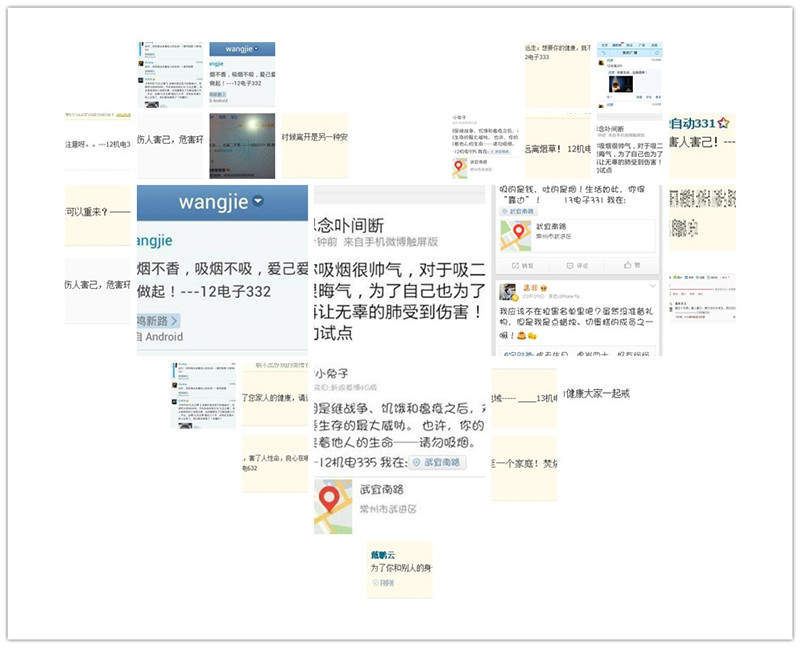The height and width of the screenshot is (647, 800).
Task: Open the wangjie dropdown arrow in large header
Action: click(258, 202)
